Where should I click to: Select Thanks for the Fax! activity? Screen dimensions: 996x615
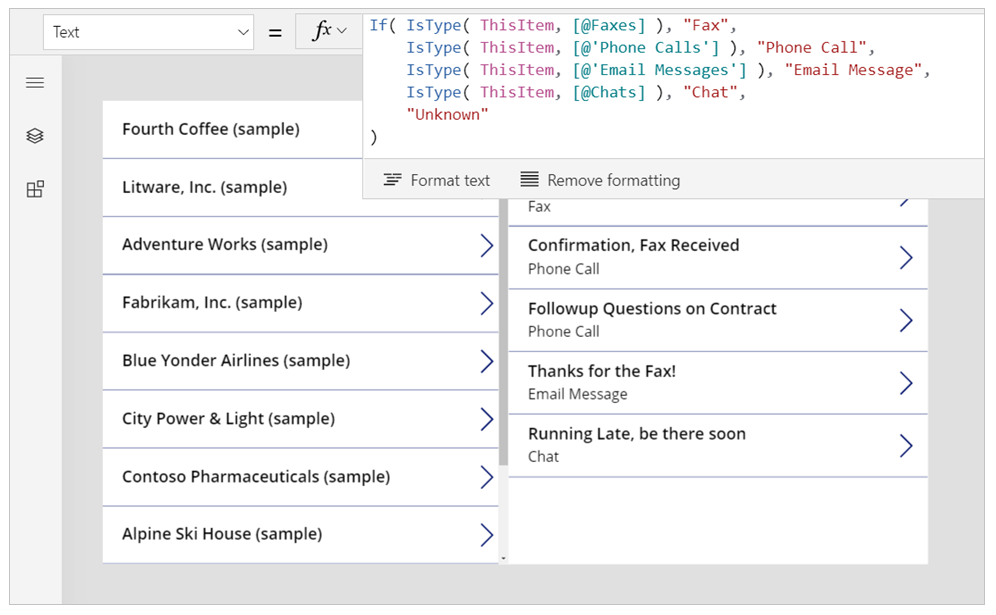click(718, 382)
